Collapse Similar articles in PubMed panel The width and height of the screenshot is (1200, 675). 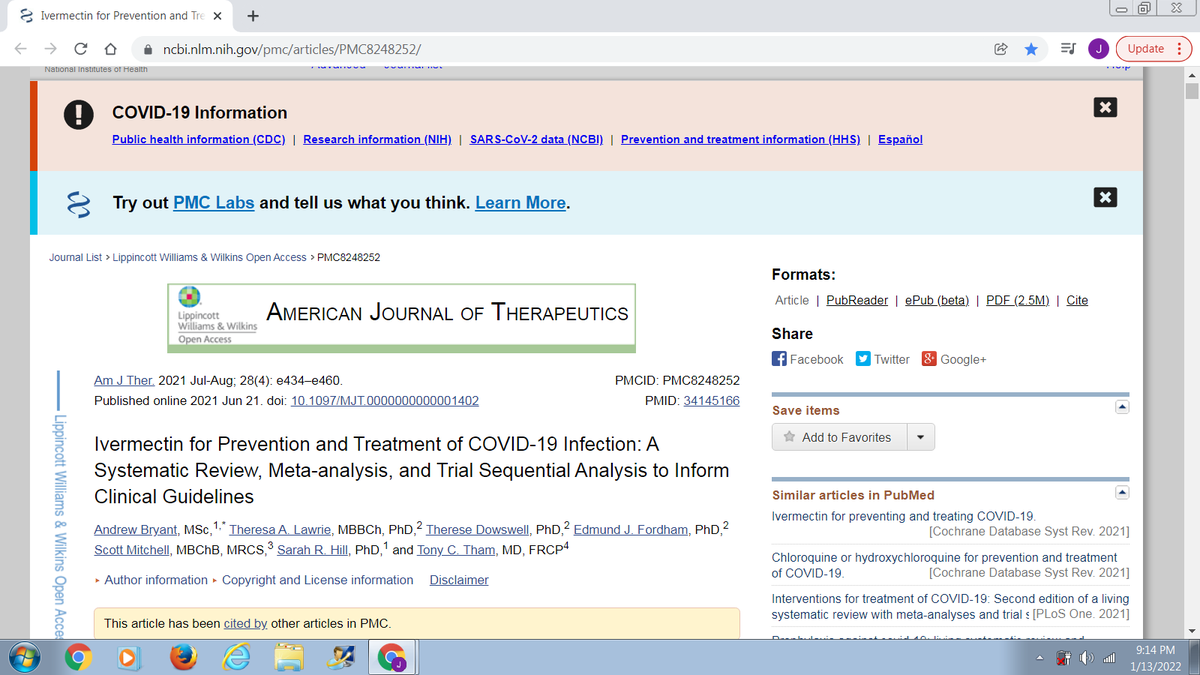(1122, 492)
